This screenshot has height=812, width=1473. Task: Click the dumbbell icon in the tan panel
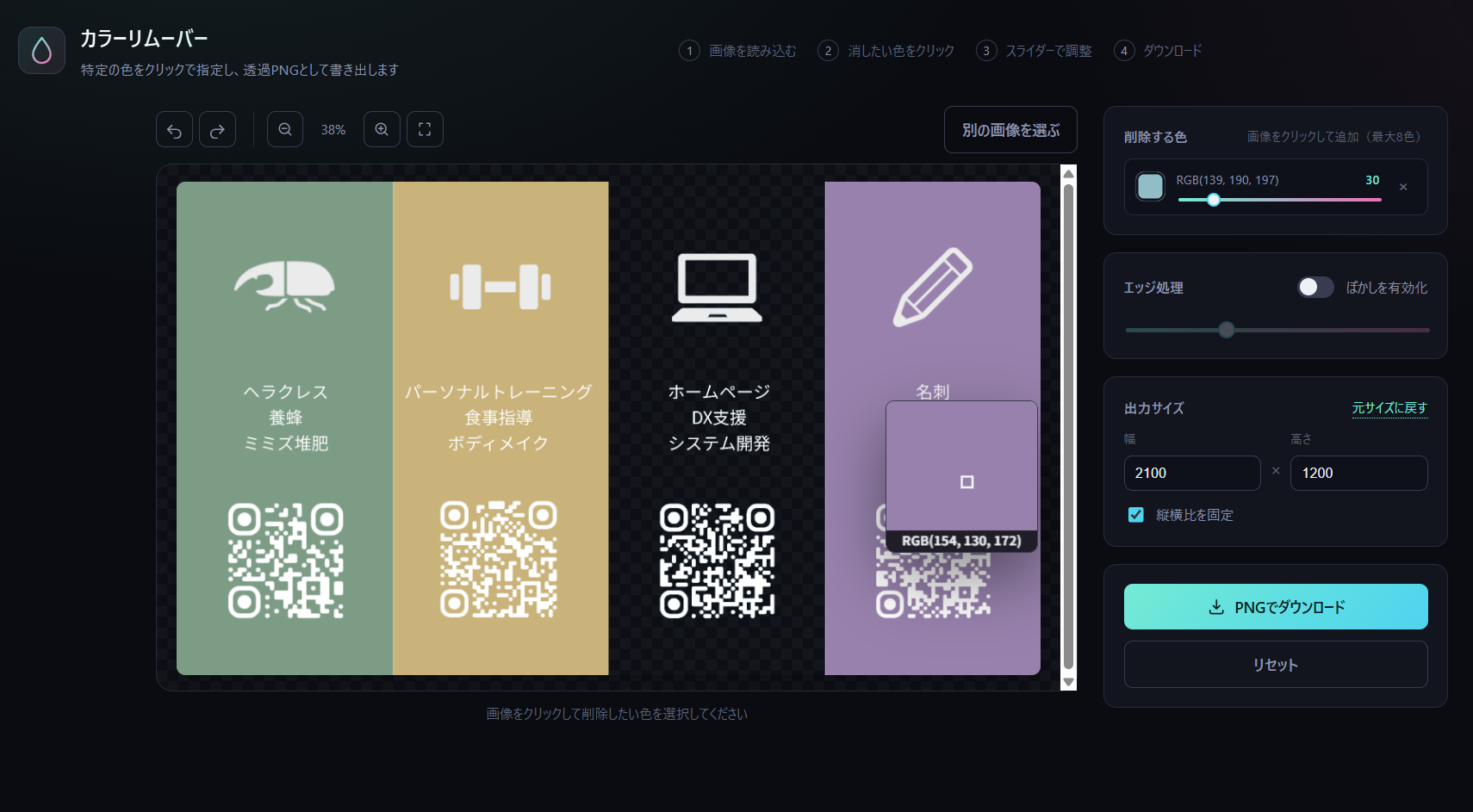tap(500, 287)
